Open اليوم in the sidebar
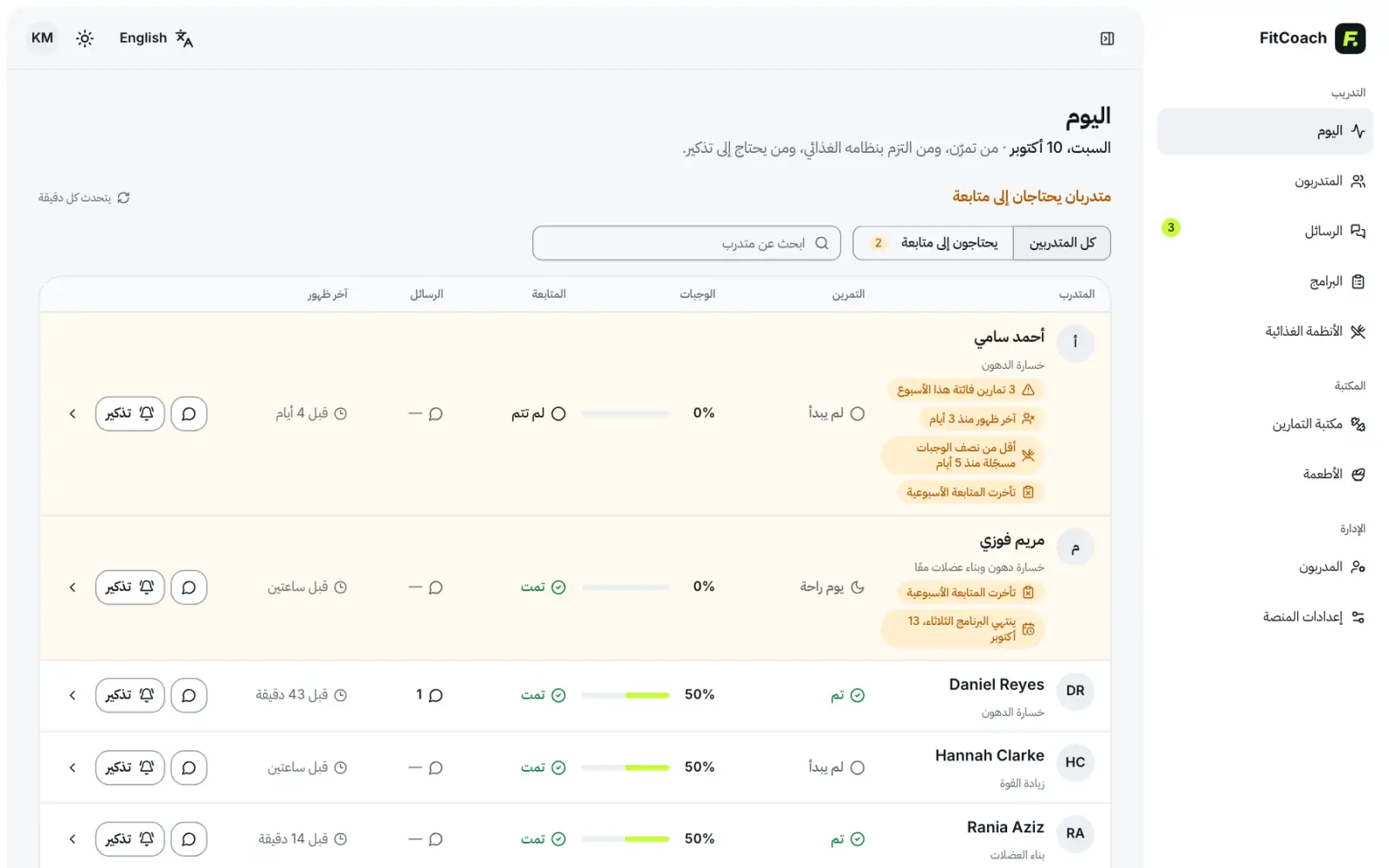The height and width of the screenshot is (868, 1389). click(x=1265, y=131)
